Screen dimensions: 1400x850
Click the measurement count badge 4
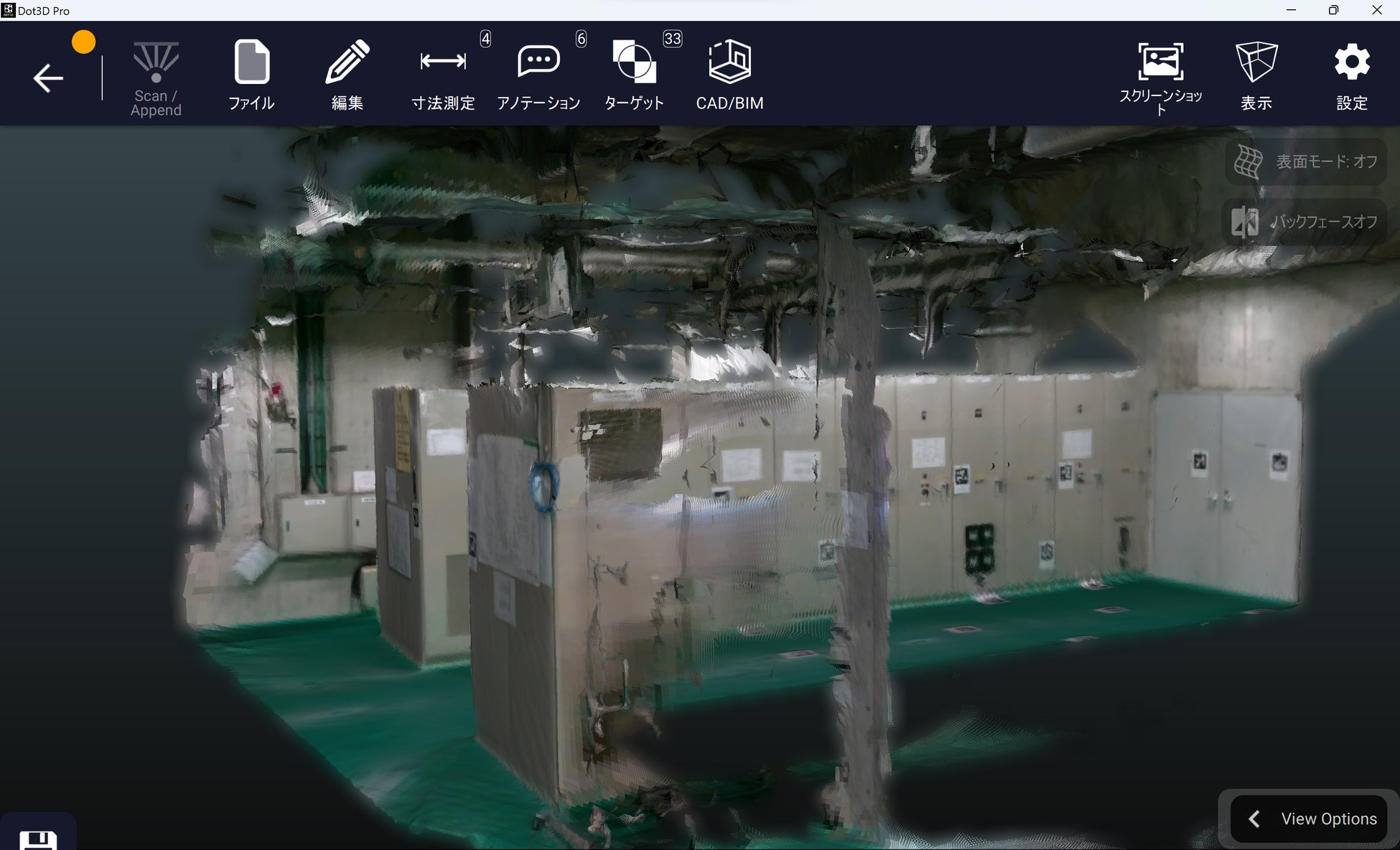pos(486,39)
